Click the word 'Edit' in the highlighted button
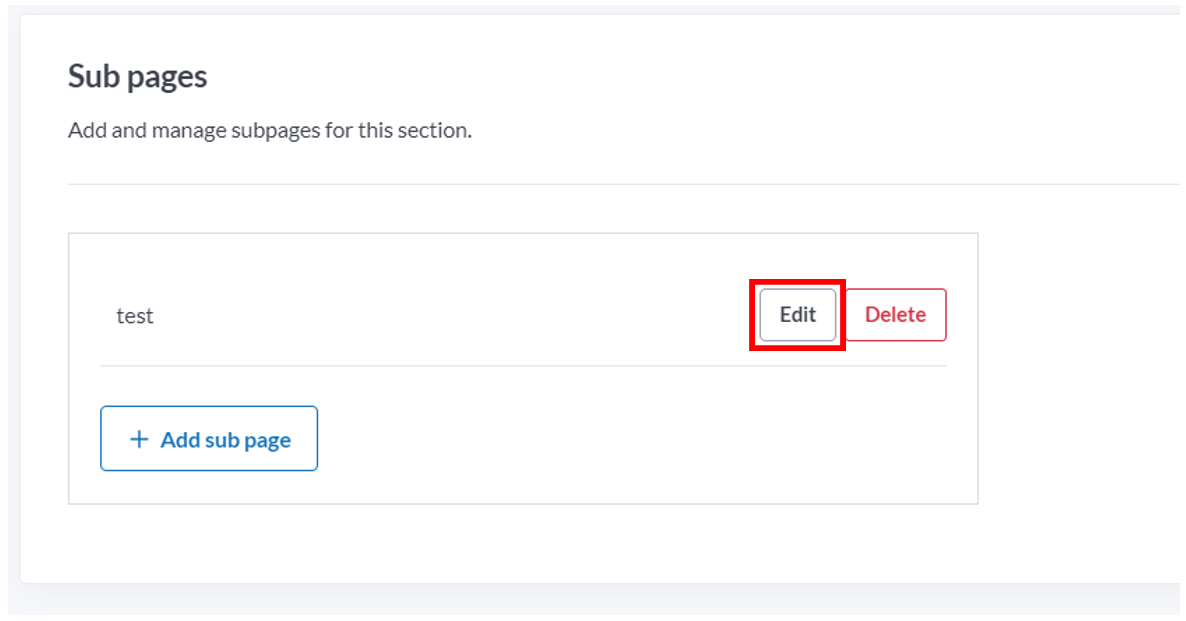Image resolution: width=1186 pixels, height=621 pixels. [798, 315]
